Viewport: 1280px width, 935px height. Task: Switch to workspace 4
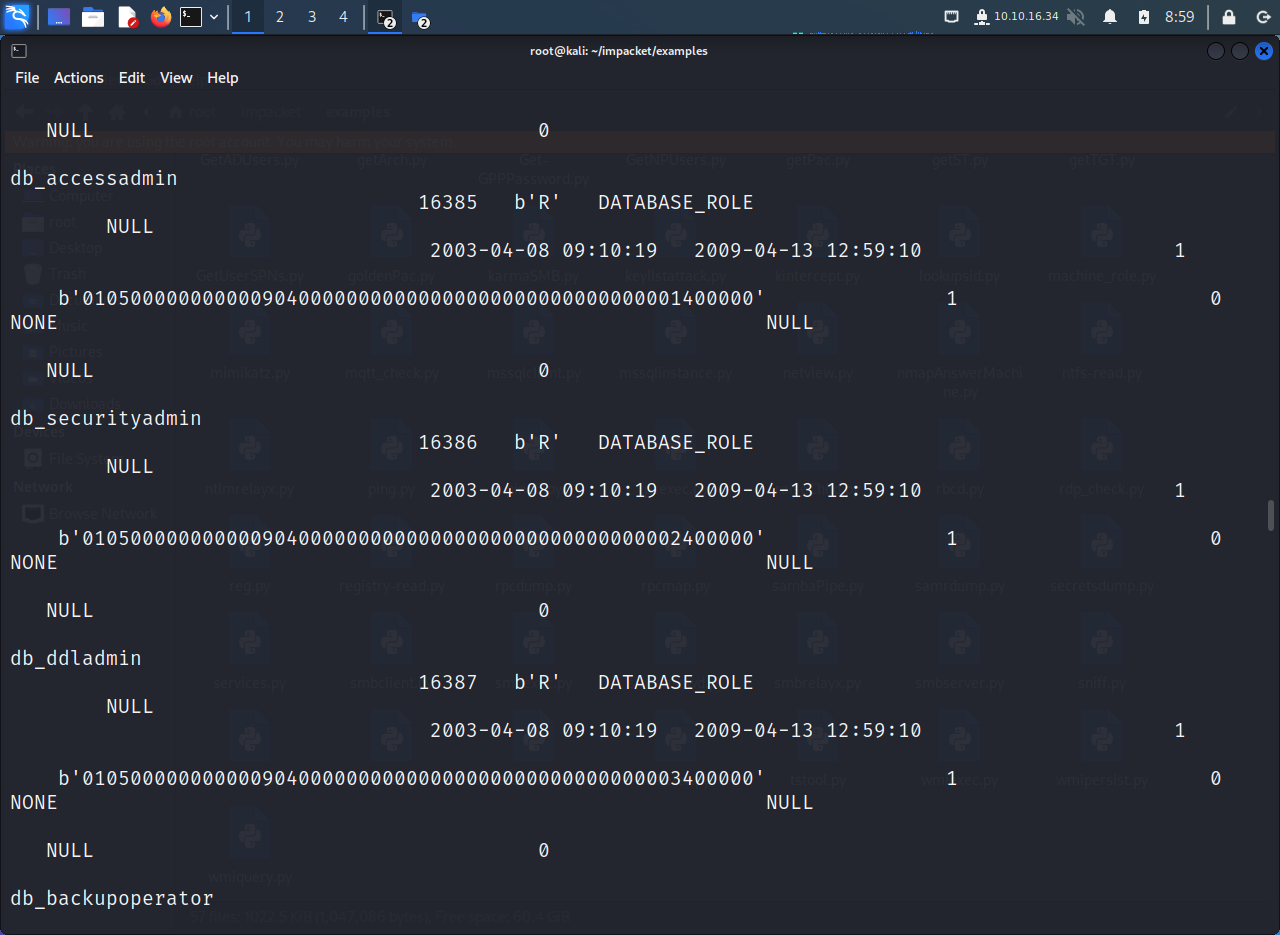[x=343, y=17]
